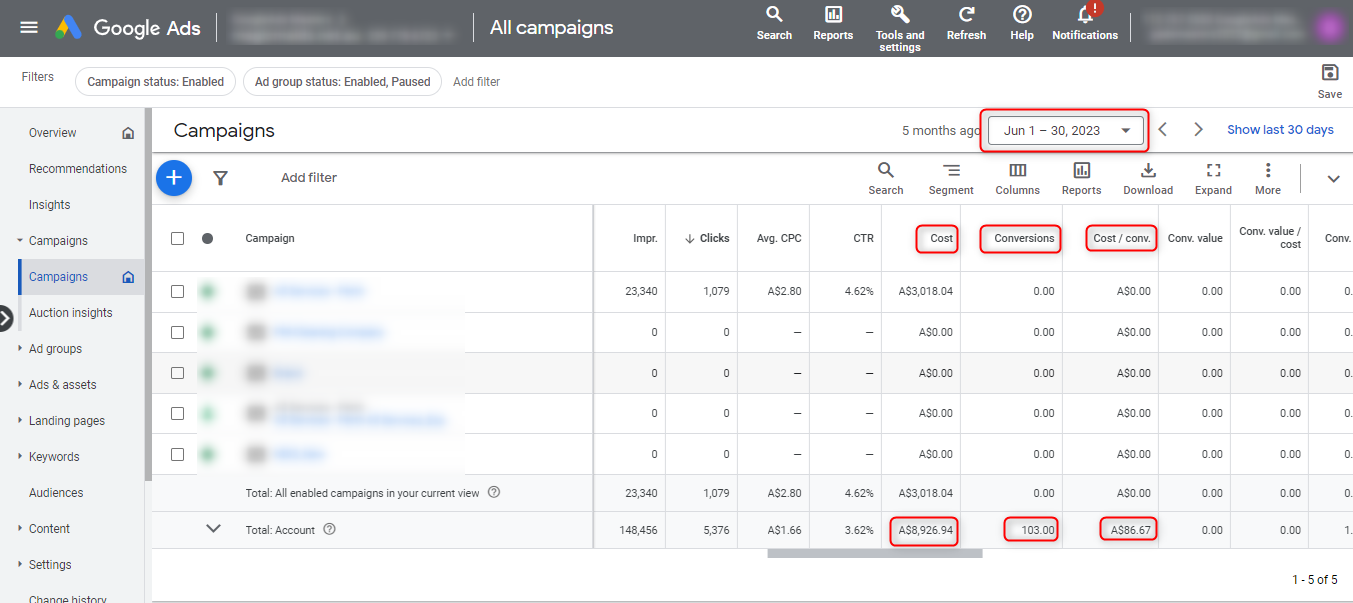The width and height of the screenshot is (1353, 603).
Task: Open Audiences in the sidebar
Action: click(x=56, y=493)
